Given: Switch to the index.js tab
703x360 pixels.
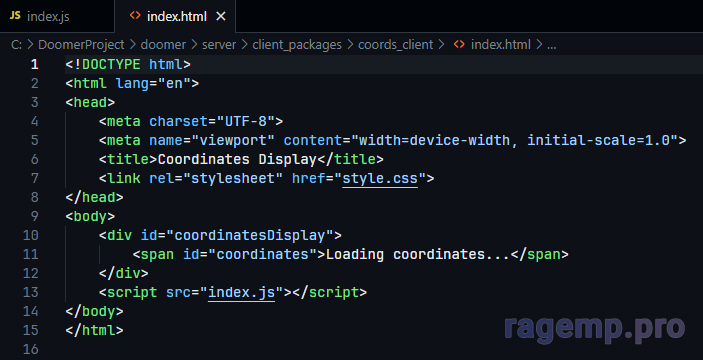Looking at the screenshot, I should (57, 16).
